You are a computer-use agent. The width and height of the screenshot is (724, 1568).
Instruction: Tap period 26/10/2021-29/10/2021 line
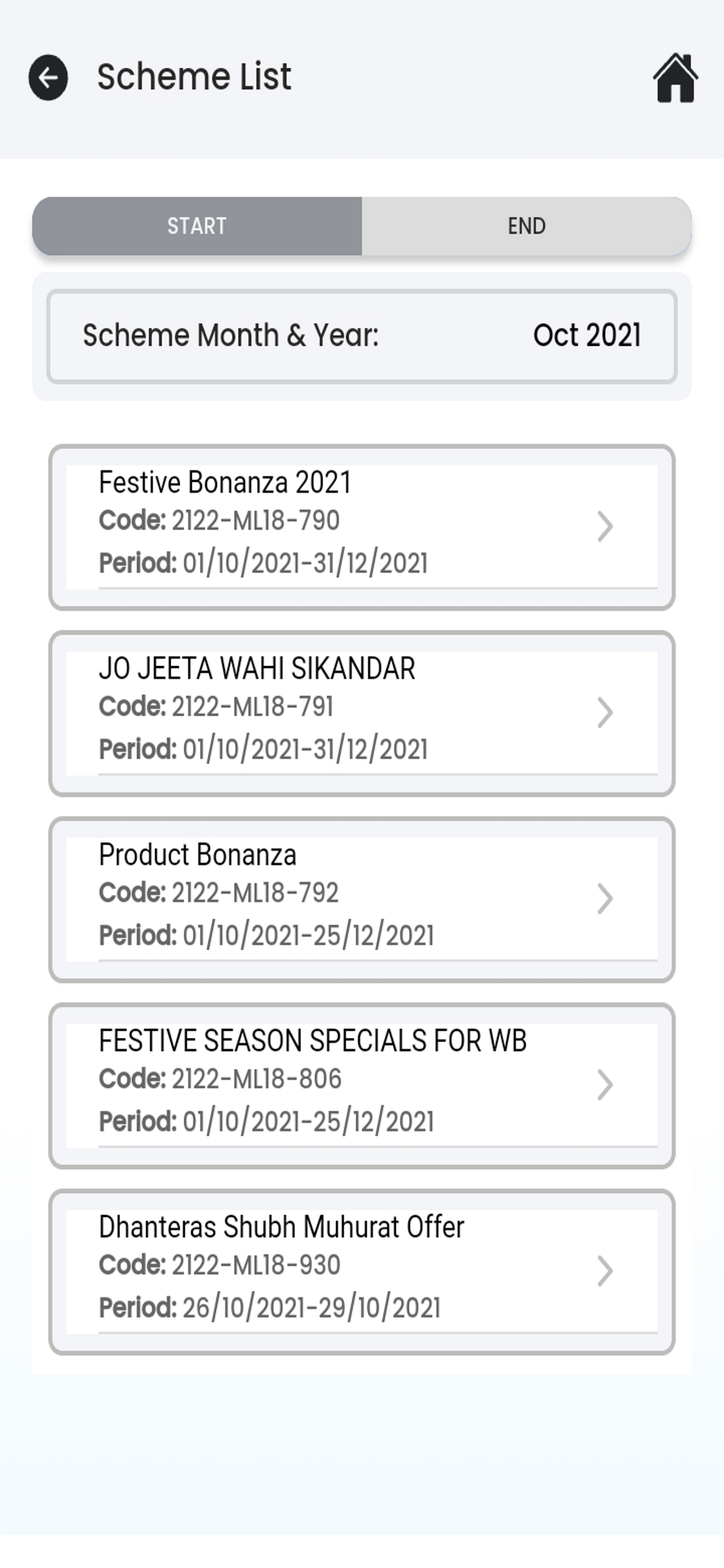click(269, 1307)
